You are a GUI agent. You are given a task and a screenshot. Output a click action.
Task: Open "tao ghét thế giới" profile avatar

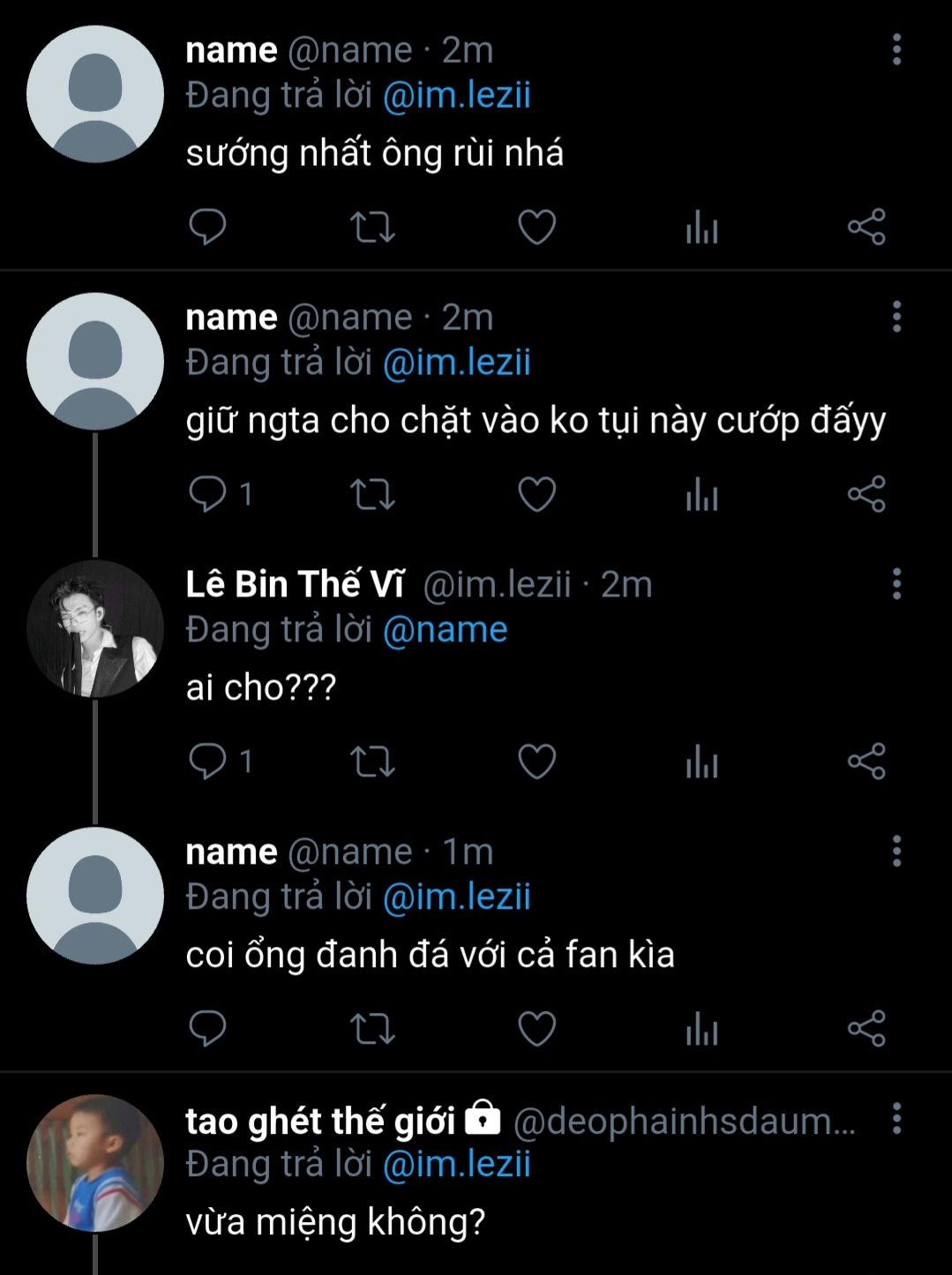point(95,1163)
